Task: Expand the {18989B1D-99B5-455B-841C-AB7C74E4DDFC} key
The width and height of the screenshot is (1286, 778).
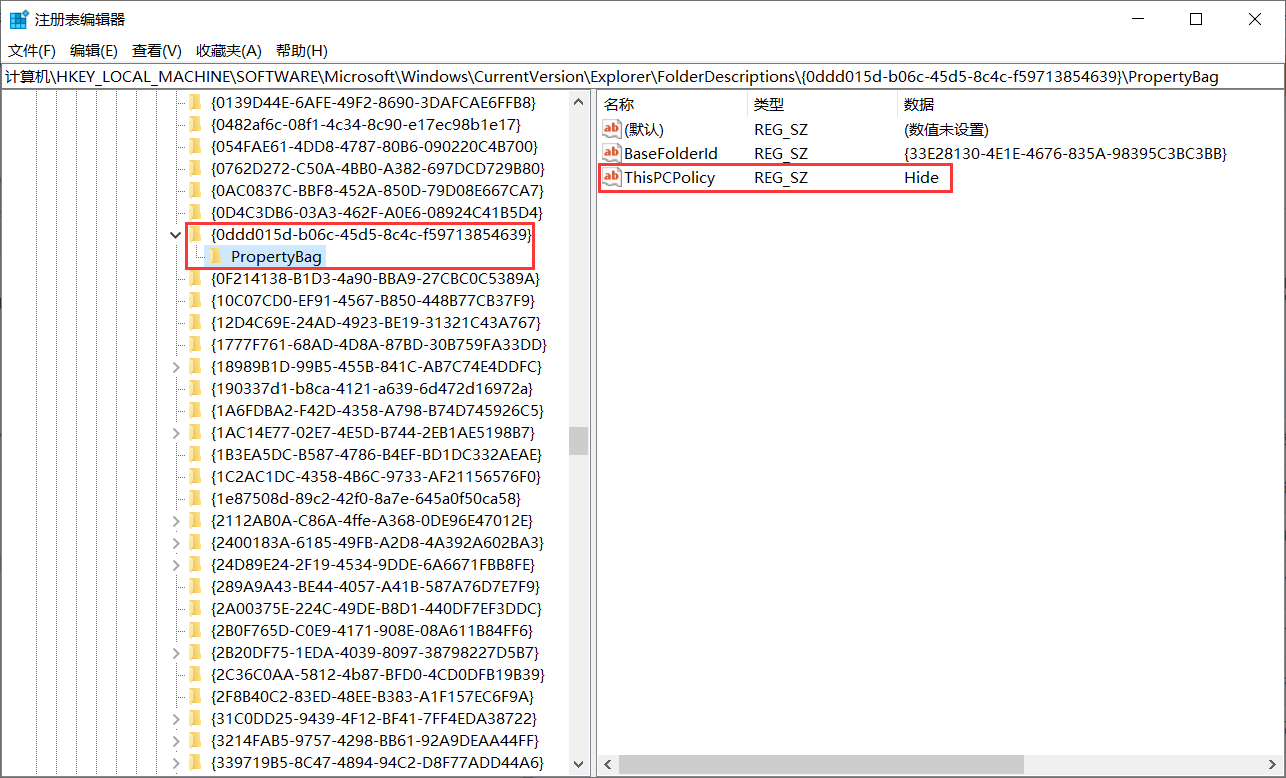Action: pyautogui.click(x=176, y=366)
